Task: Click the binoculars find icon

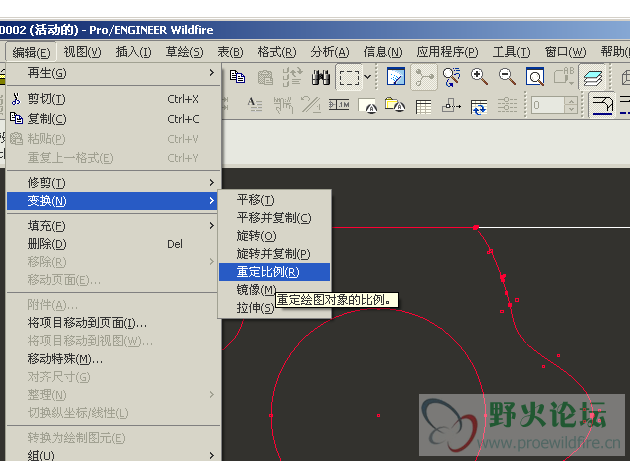Action: click(321, 77)
